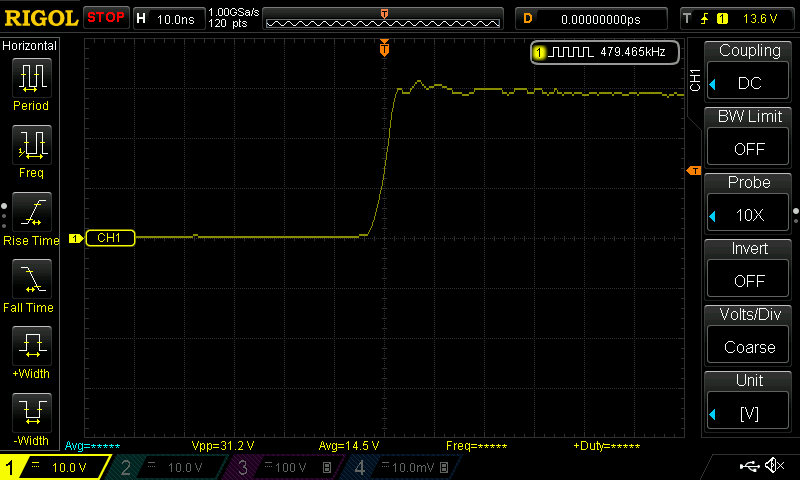The height and width of the screenshot is (480, 800).
Task: Click the RIGOL logo
Action: click(41, 18)
